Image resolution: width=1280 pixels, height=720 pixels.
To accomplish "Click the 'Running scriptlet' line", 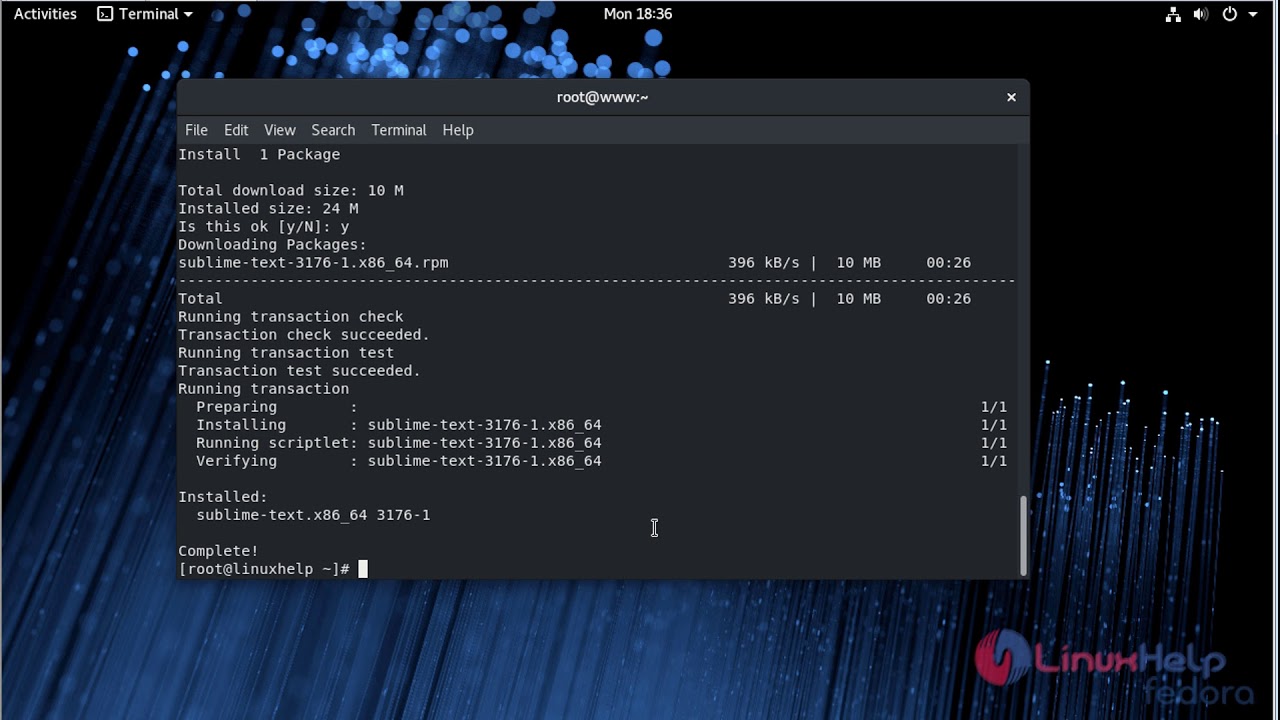I will (601, 443).
